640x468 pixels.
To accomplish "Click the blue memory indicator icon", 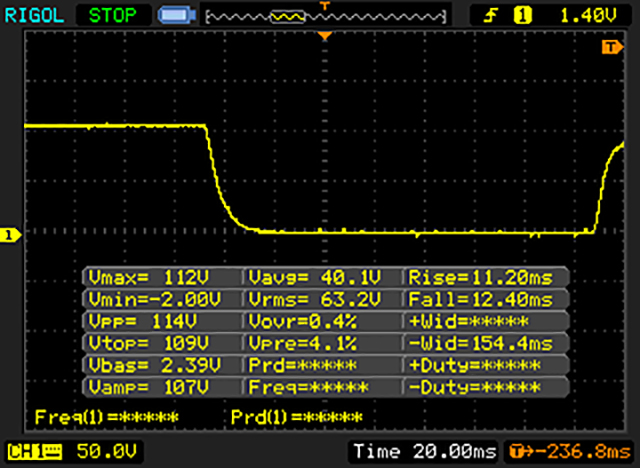I will coord(173,16).
